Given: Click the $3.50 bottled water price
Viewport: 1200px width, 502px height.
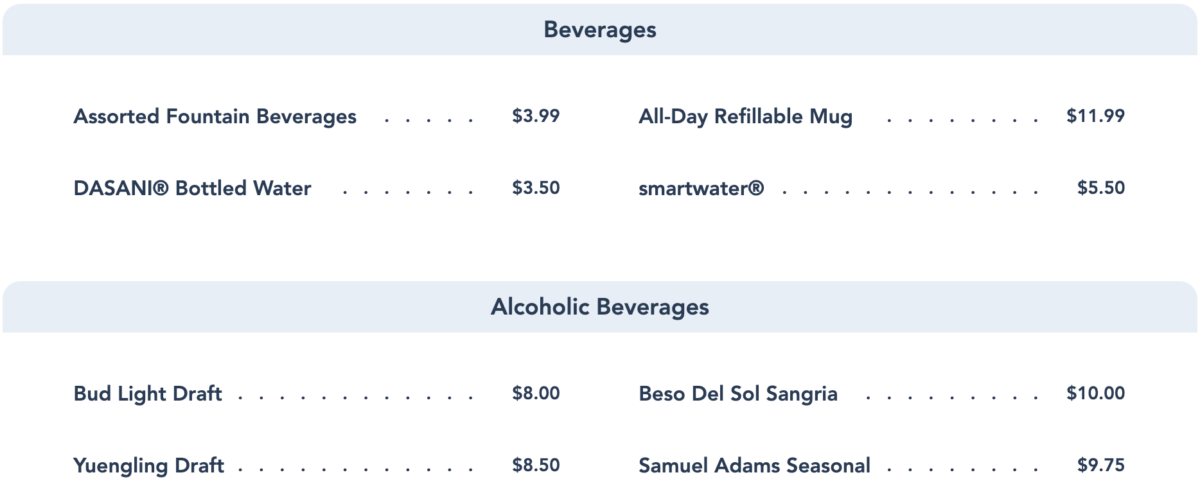Looking at the screenshot, I should pos(535,187).
